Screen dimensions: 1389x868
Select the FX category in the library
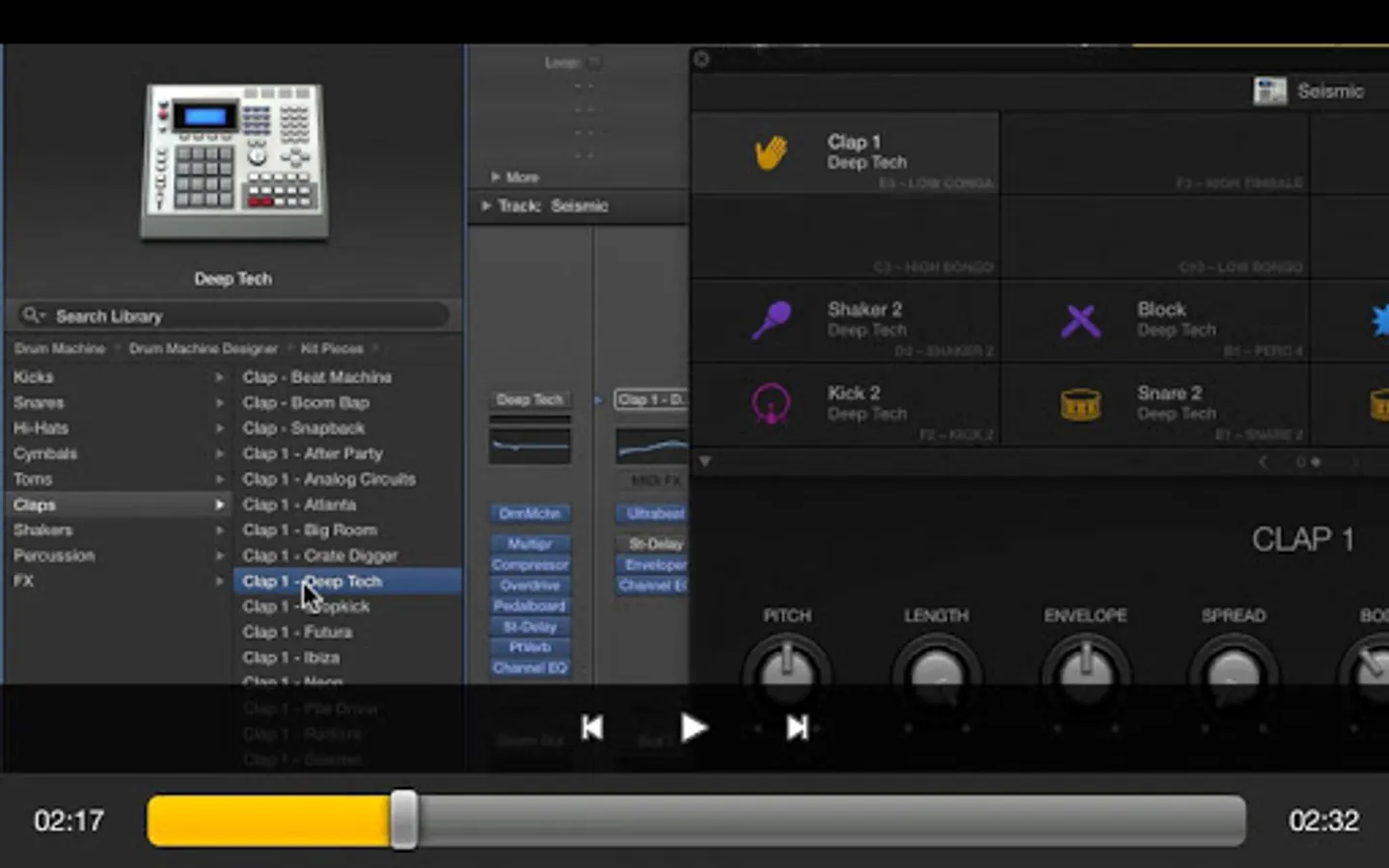119,581
